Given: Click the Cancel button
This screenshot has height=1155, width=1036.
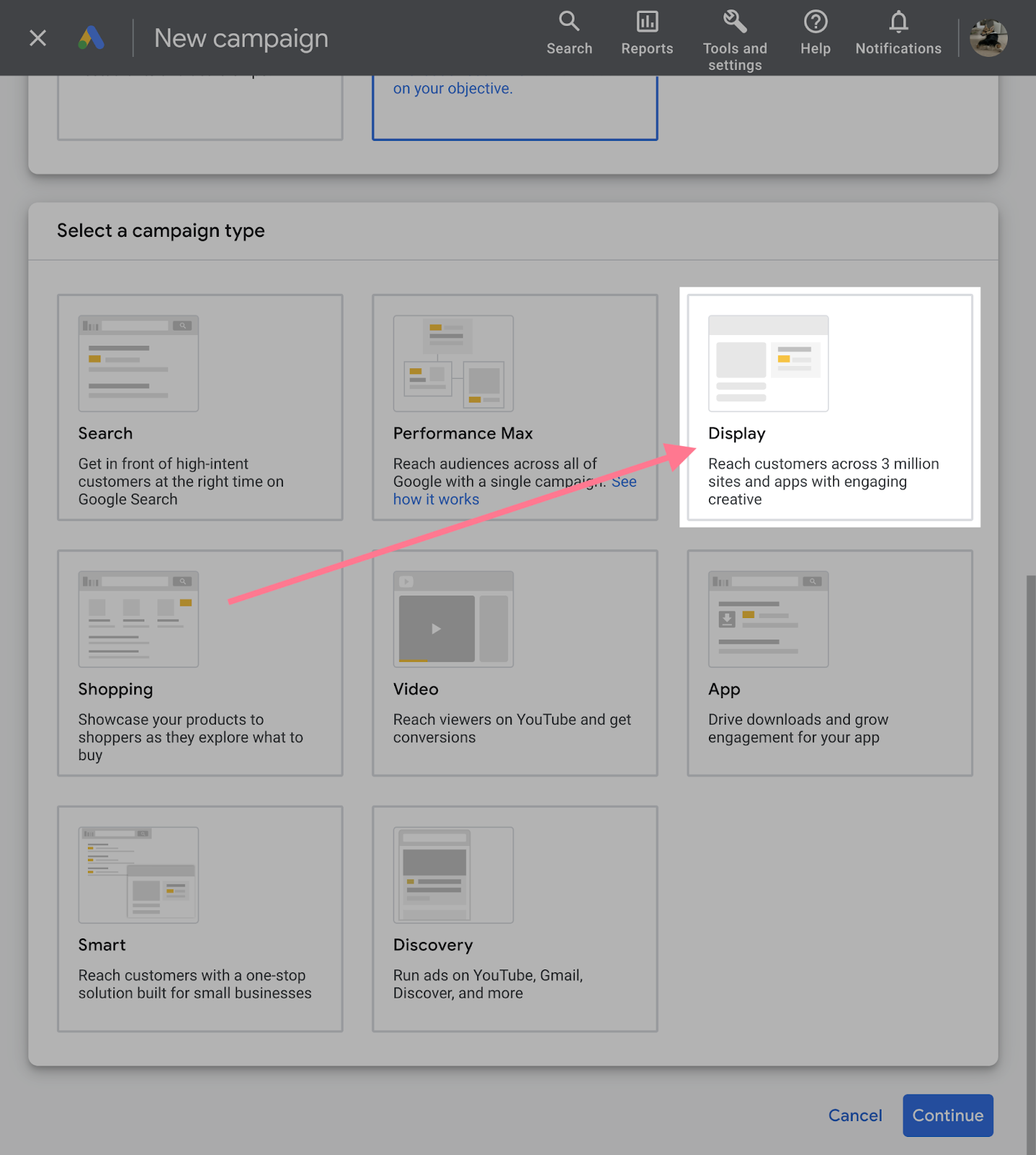Looking at the screenshot, I should [855, 1115].
